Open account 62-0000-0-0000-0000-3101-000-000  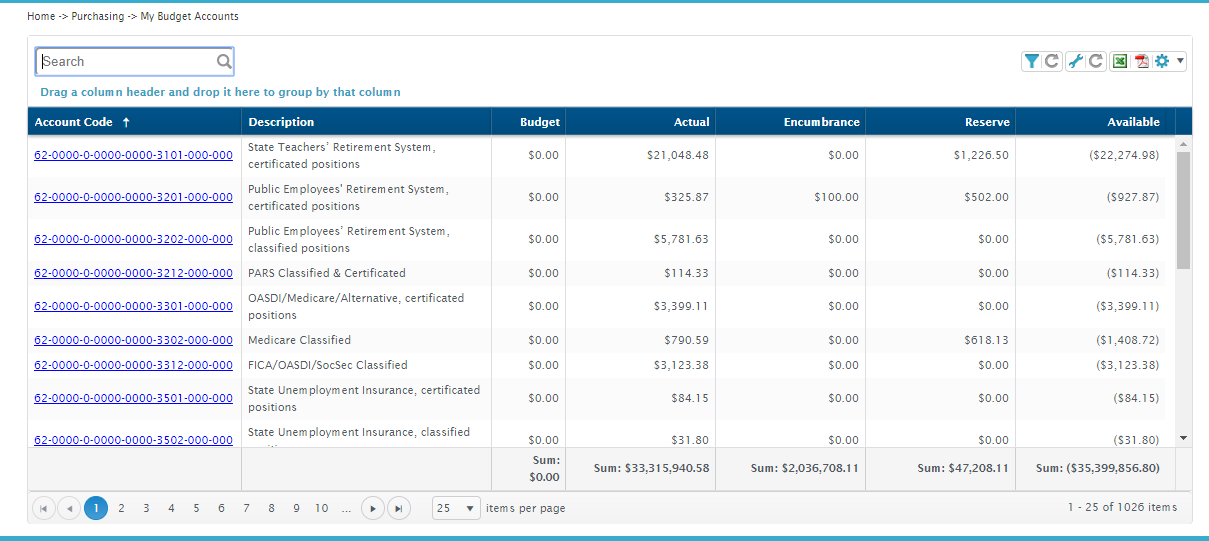pos(133,156)
